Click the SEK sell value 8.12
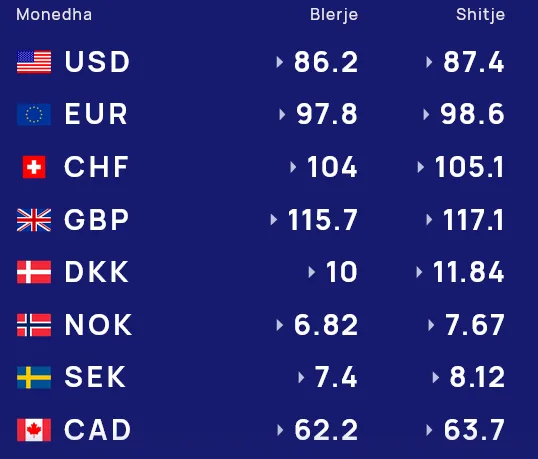 coord(477,377)
